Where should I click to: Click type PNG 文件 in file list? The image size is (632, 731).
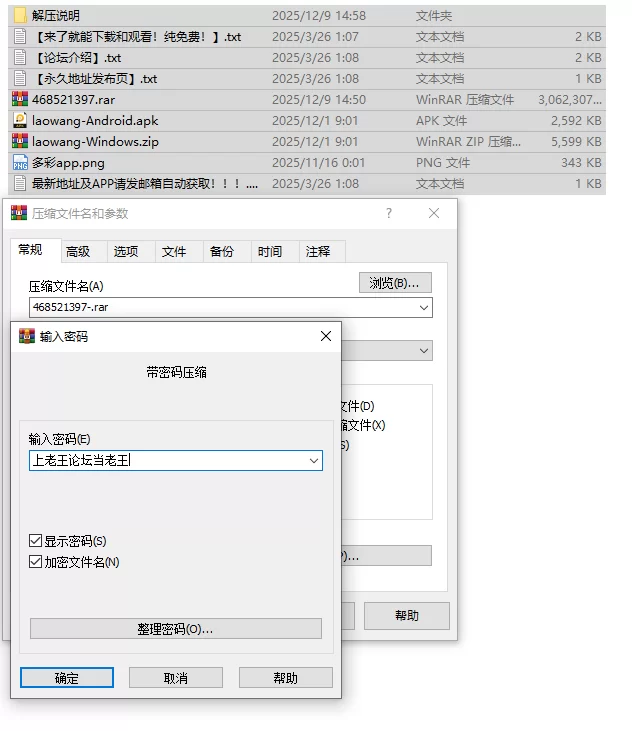tap(443, 163)
